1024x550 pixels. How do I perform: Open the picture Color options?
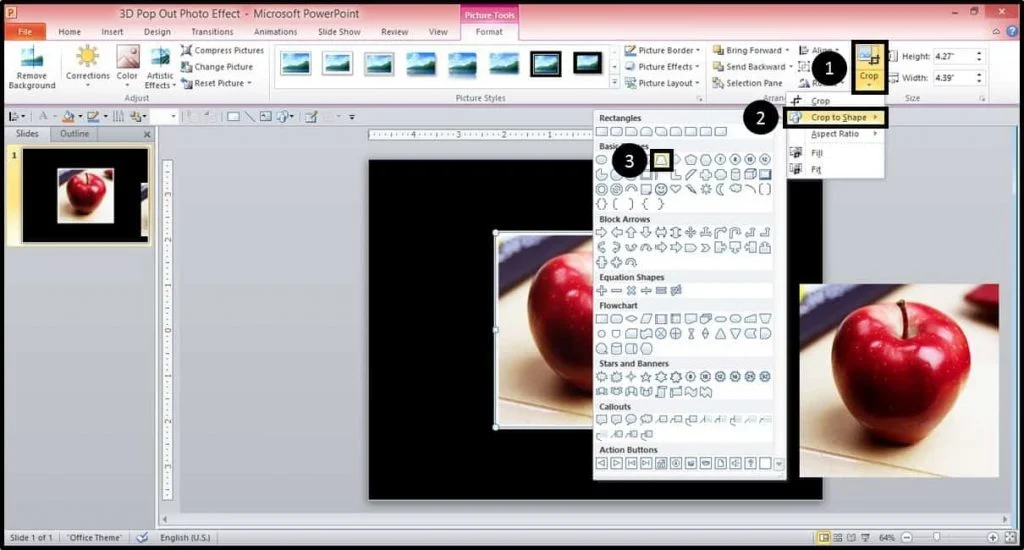[x=127, y=67]
